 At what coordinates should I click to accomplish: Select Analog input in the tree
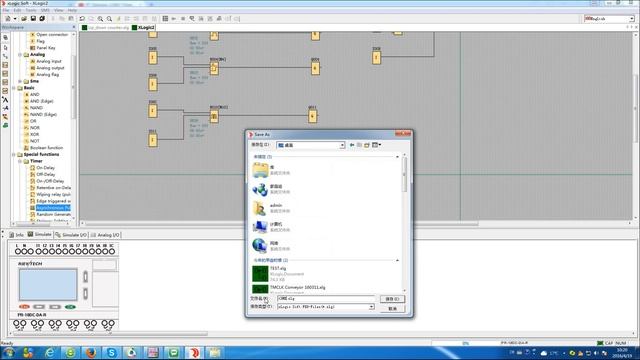(x=49, y=61)
